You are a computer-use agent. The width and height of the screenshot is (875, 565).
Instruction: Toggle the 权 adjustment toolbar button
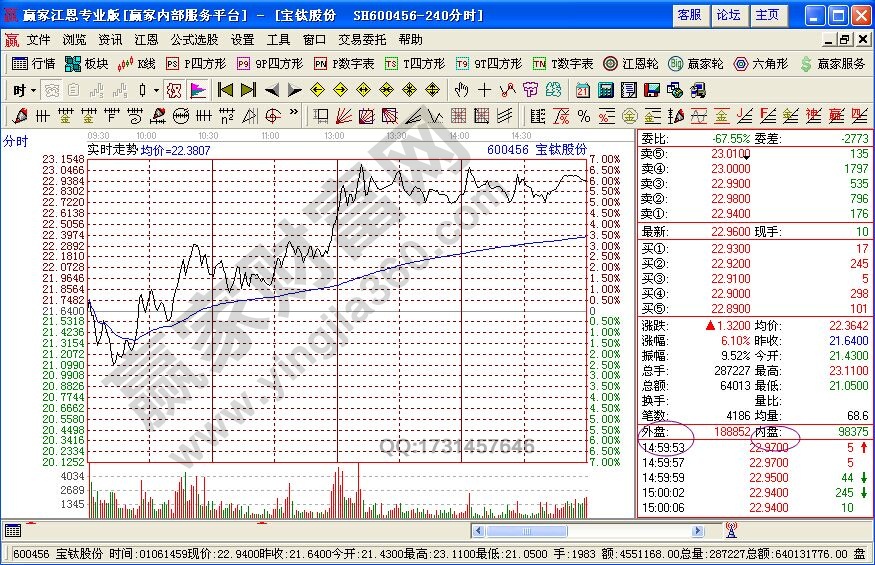pyautogui.click(x=173, y=90)
